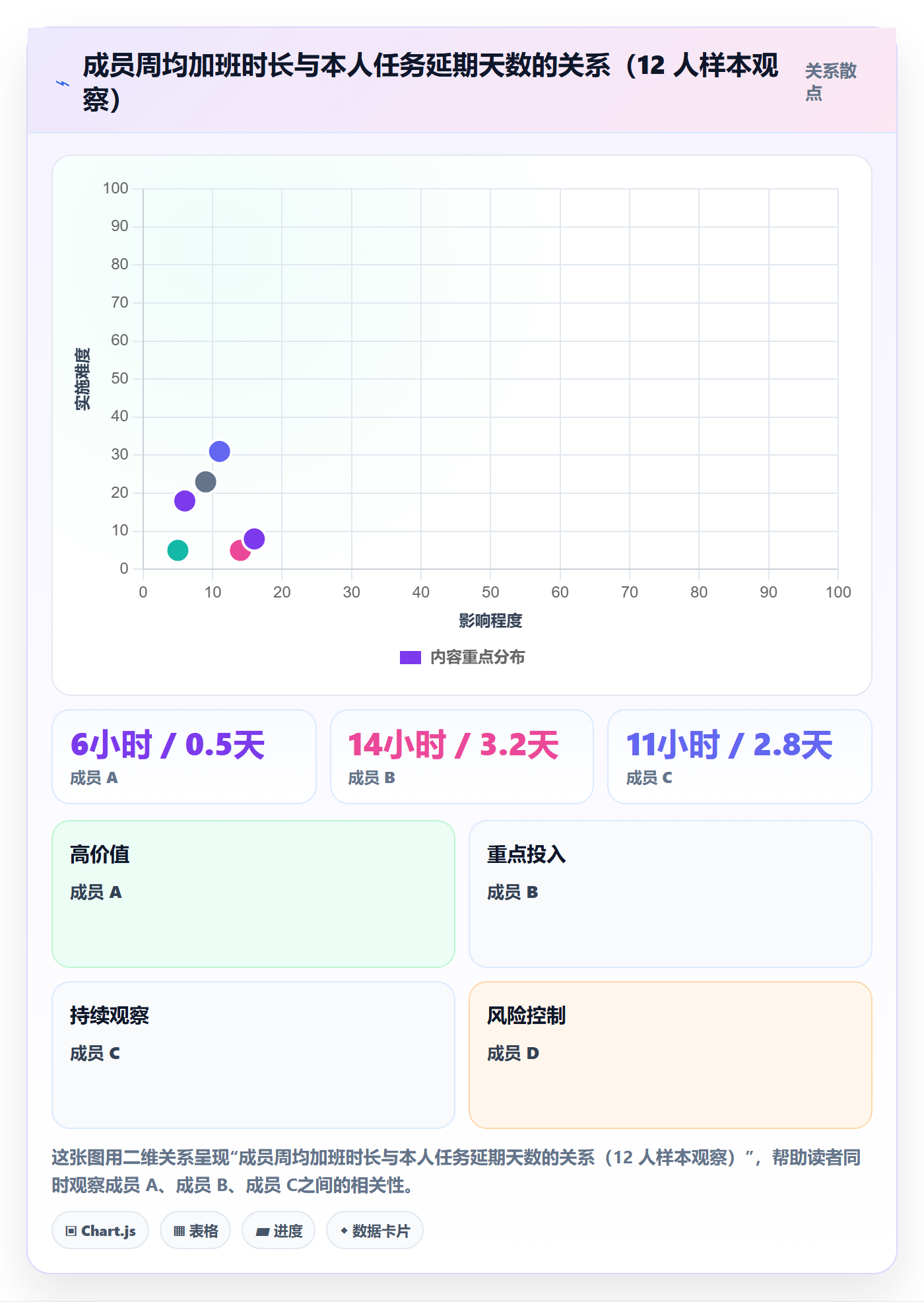924x1302 pixels.
Task: Click the 影响程度 x-axis title
Action: 490,621
